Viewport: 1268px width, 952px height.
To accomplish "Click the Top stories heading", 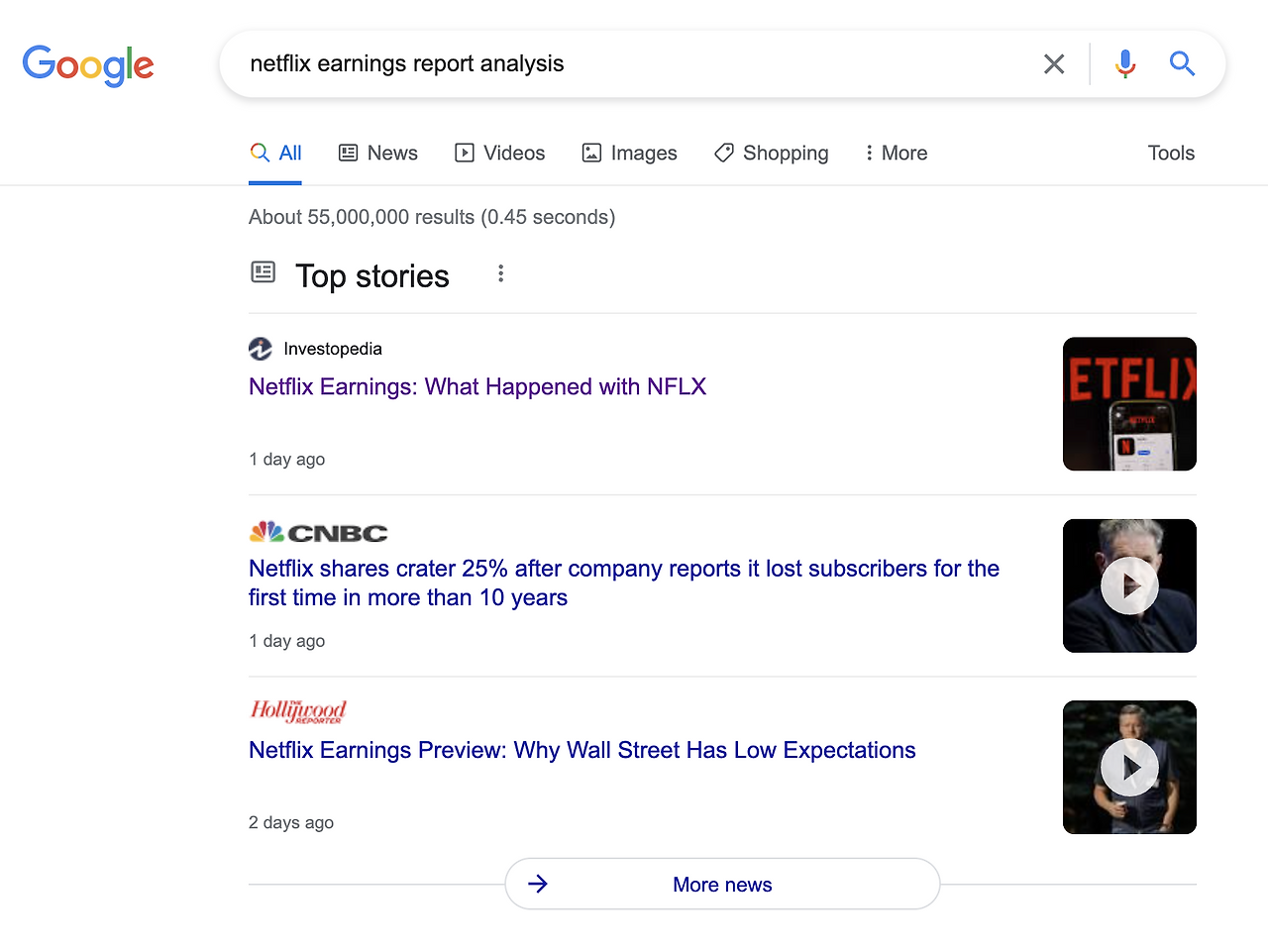I will click(x=372, y=275).
